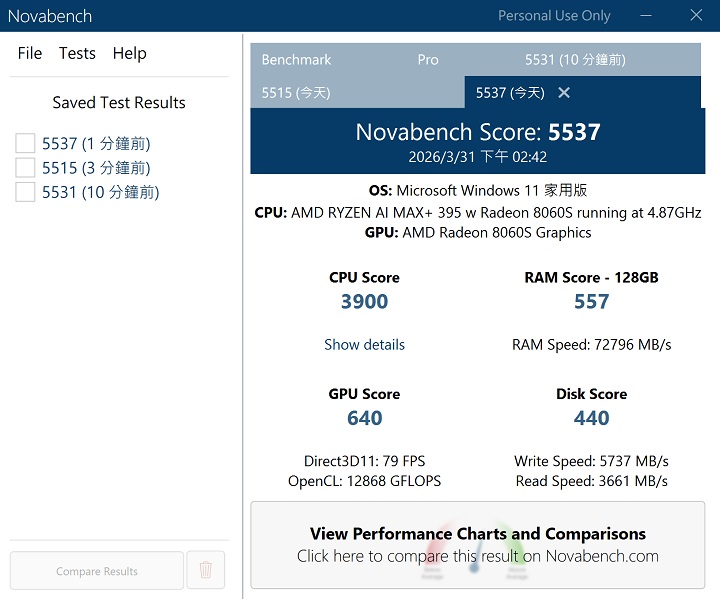
Task: Expand CPU info via Show details
Action: click(364, 345)
